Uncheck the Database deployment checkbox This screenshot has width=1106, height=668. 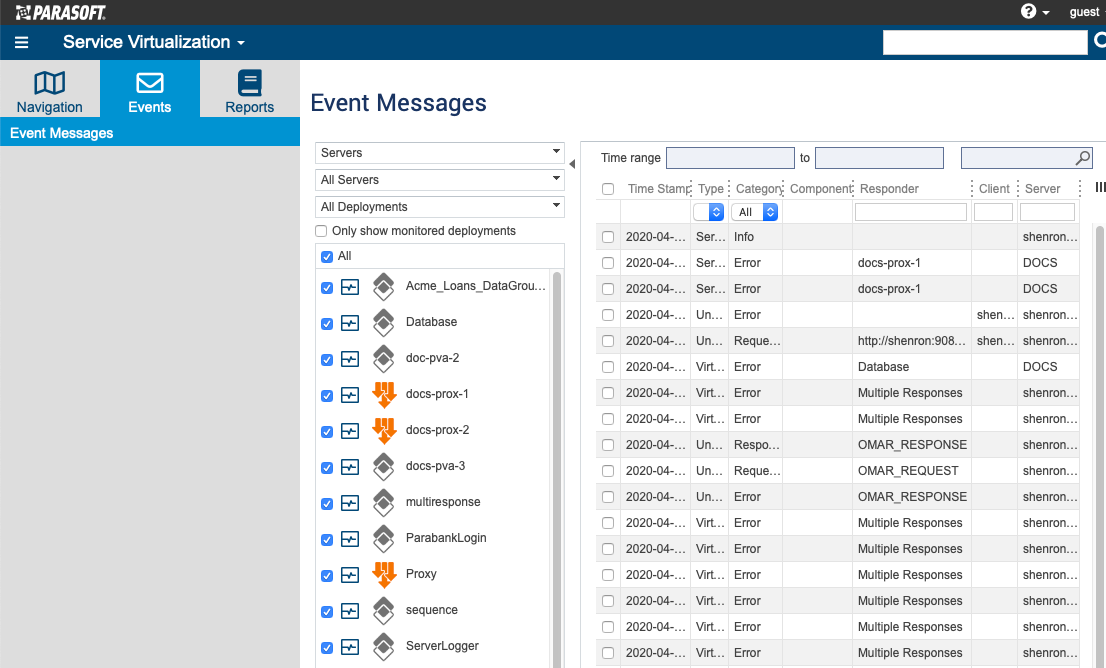[x=327, y=324]
